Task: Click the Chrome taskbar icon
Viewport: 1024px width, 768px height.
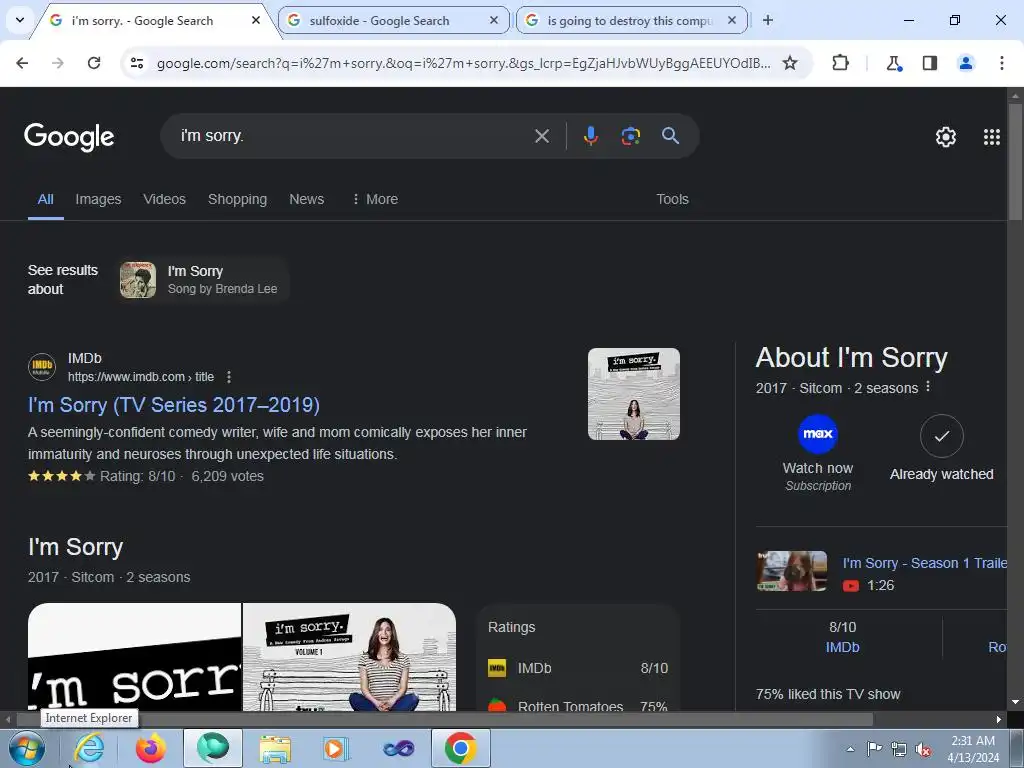Action: [x=460, y=748]
